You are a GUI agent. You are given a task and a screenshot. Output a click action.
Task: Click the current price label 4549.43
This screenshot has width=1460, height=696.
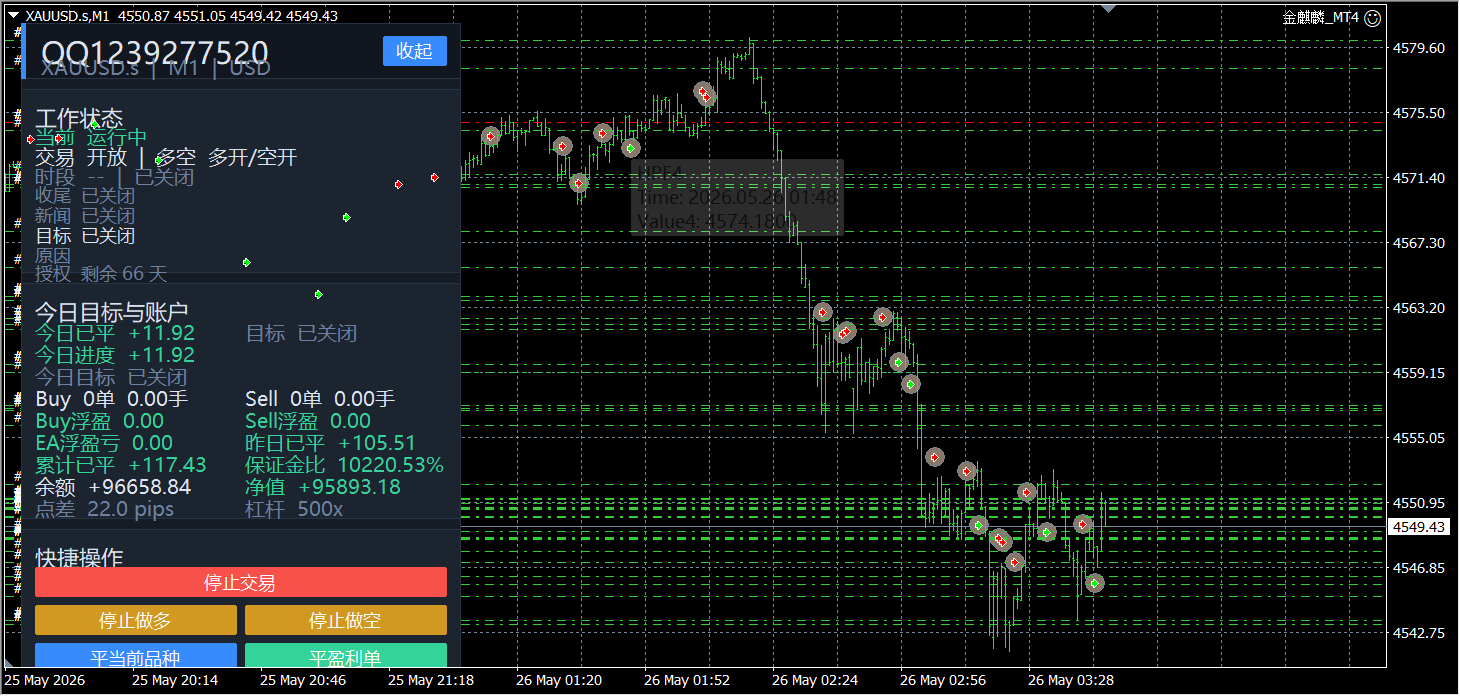pos(1418,527)
